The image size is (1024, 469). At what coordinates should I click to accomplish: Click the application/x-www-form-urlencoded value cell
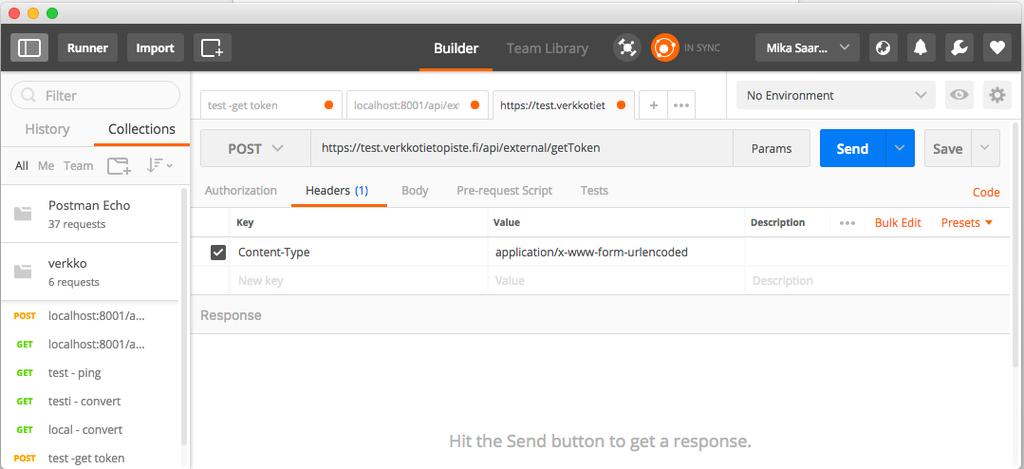[x=616, y=252]
